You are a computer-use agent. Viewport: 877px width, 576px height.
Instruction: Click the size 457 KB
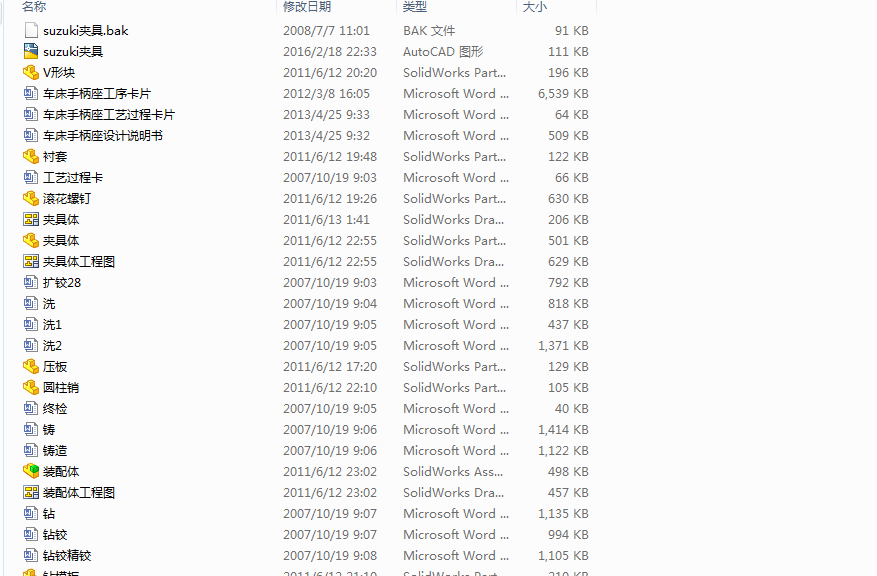point(568,492)
